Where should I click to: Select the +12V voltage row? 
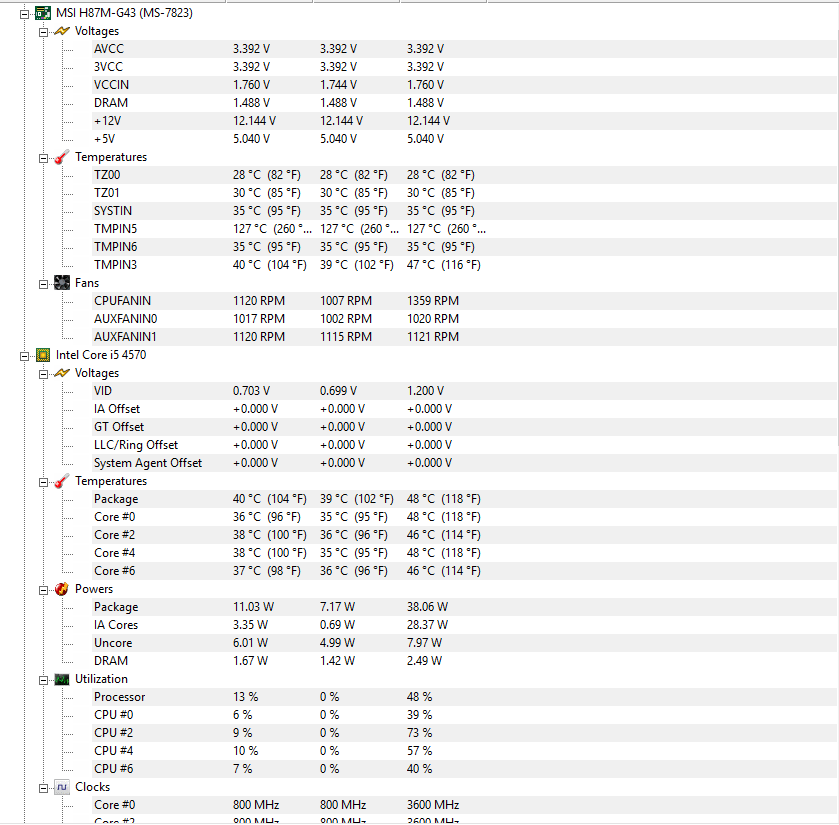click(x=464, y=121)
